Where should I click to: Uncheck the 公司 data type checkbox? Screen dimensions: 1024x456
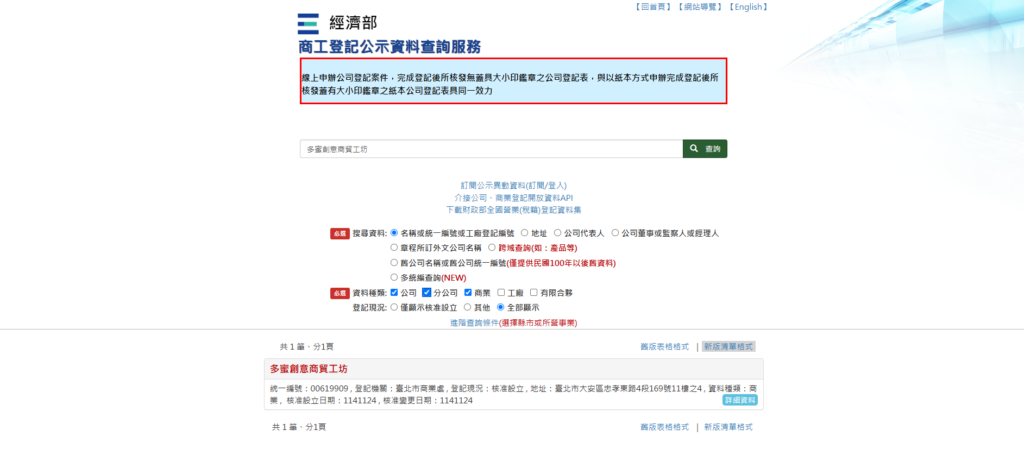point(394,293)
